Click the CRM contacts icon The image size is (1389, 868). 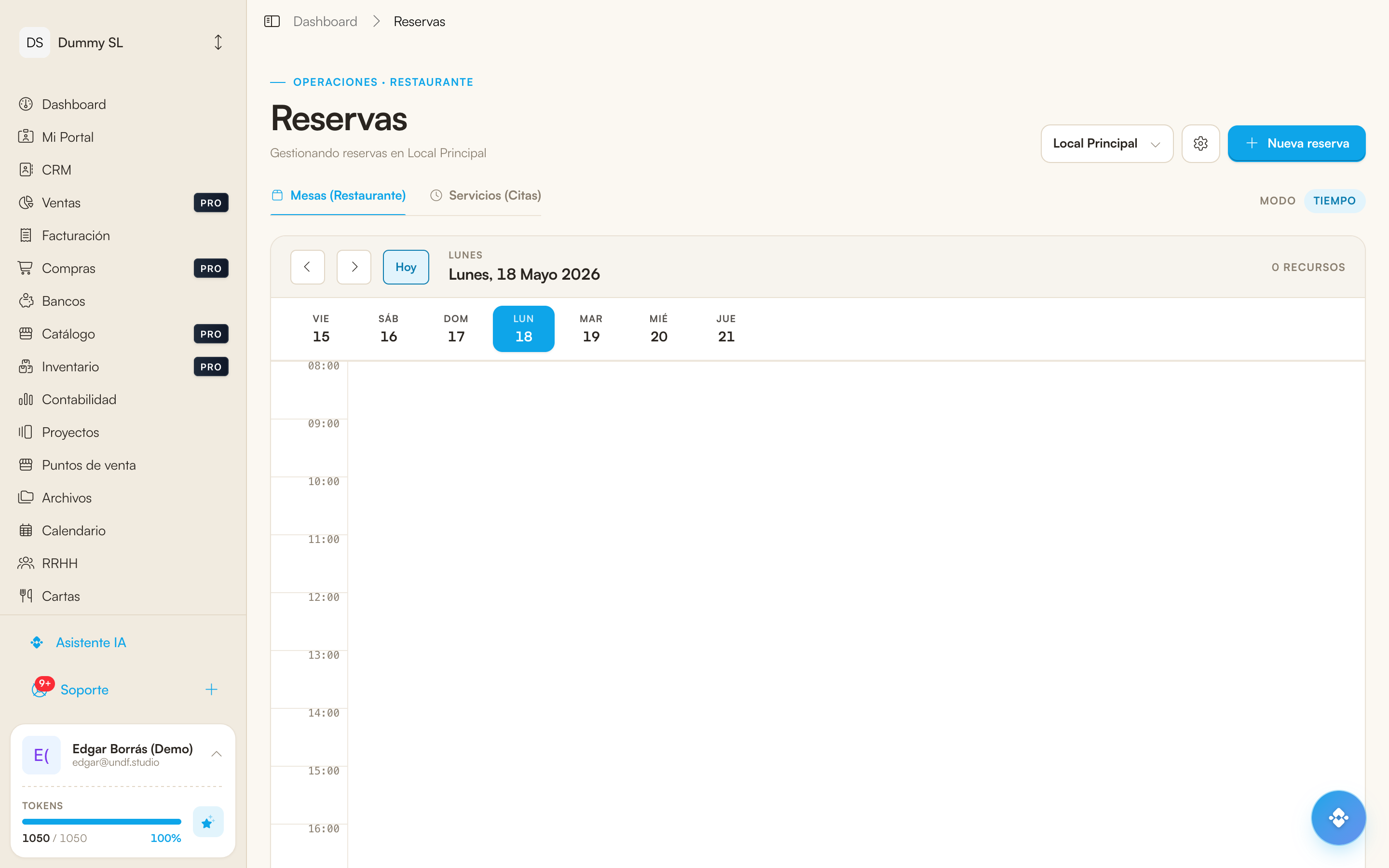(26, 169)
